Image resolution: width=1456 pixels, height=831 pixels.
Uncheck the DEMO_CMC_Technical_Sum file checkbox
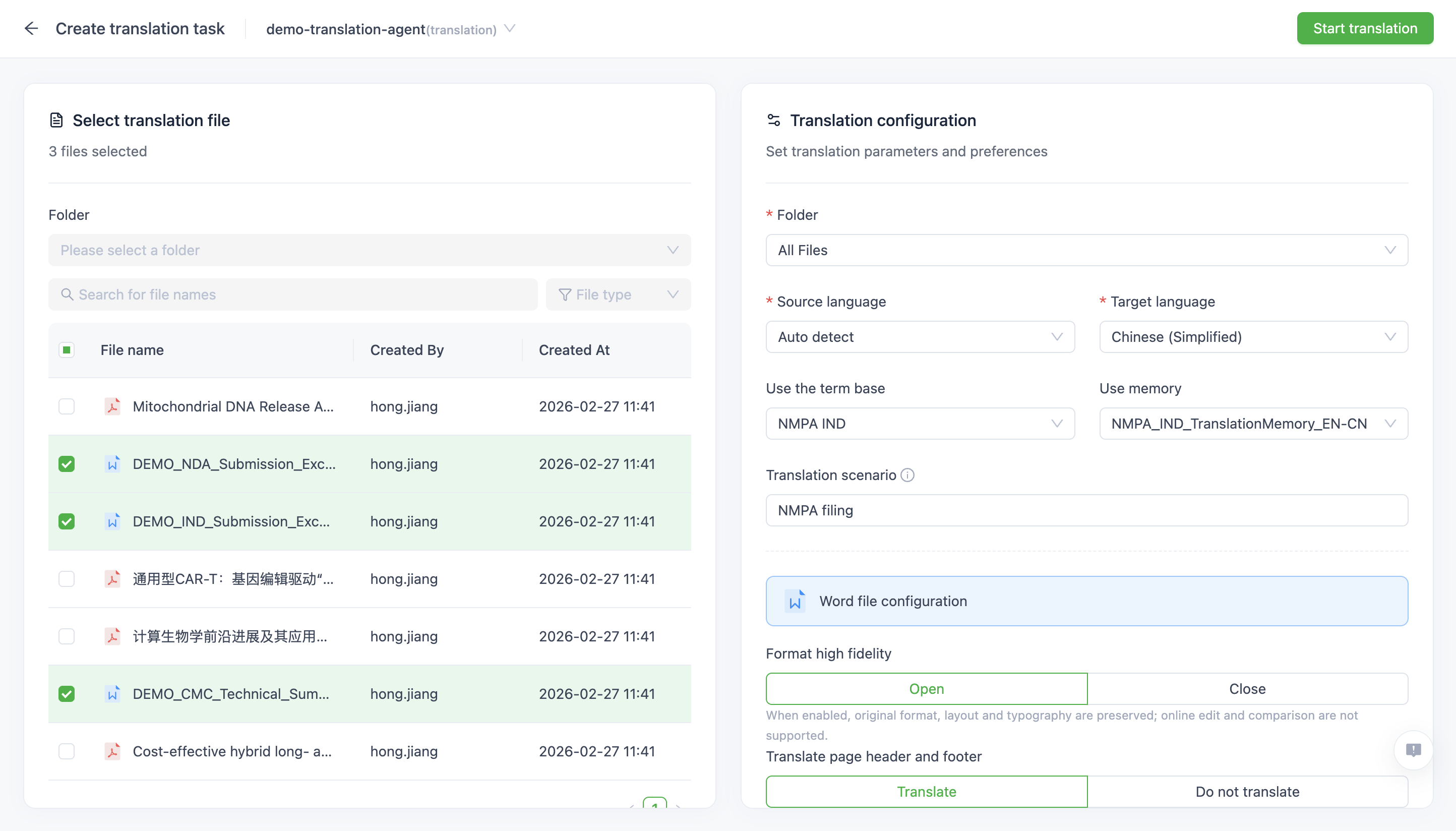67,694
